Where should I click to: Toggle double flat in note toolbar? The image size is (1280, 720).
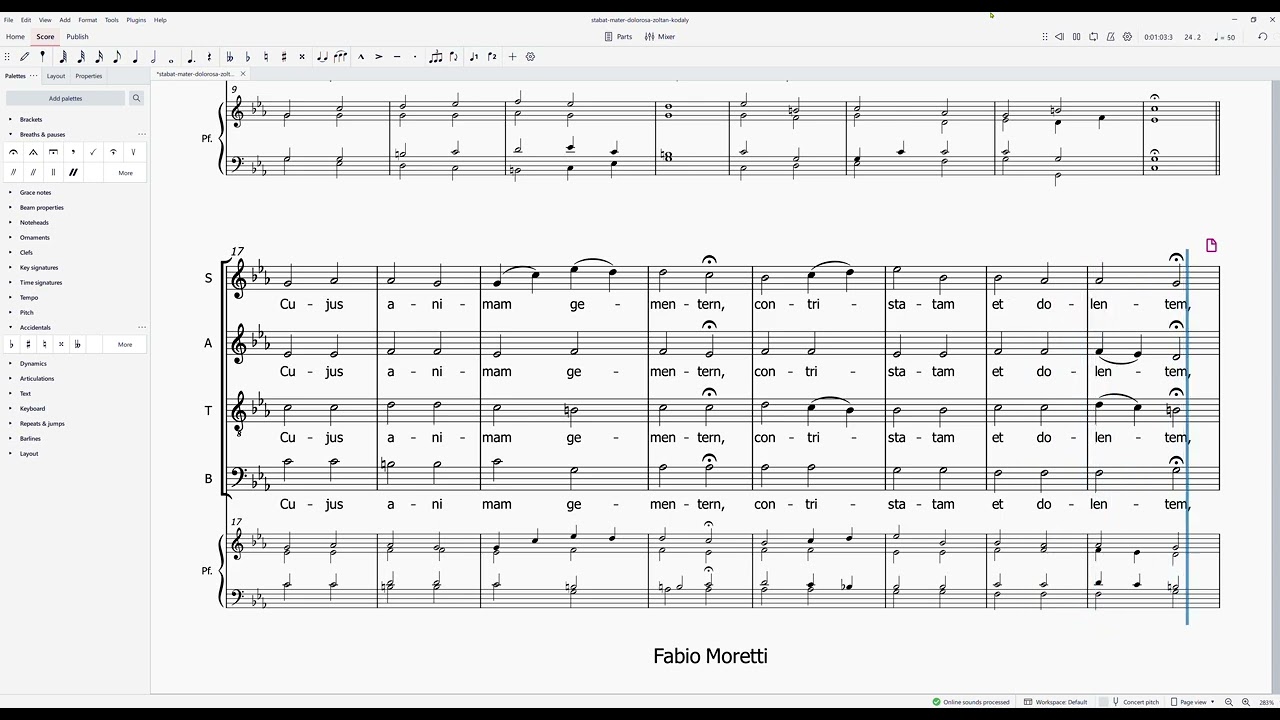(x=230, y=57)
